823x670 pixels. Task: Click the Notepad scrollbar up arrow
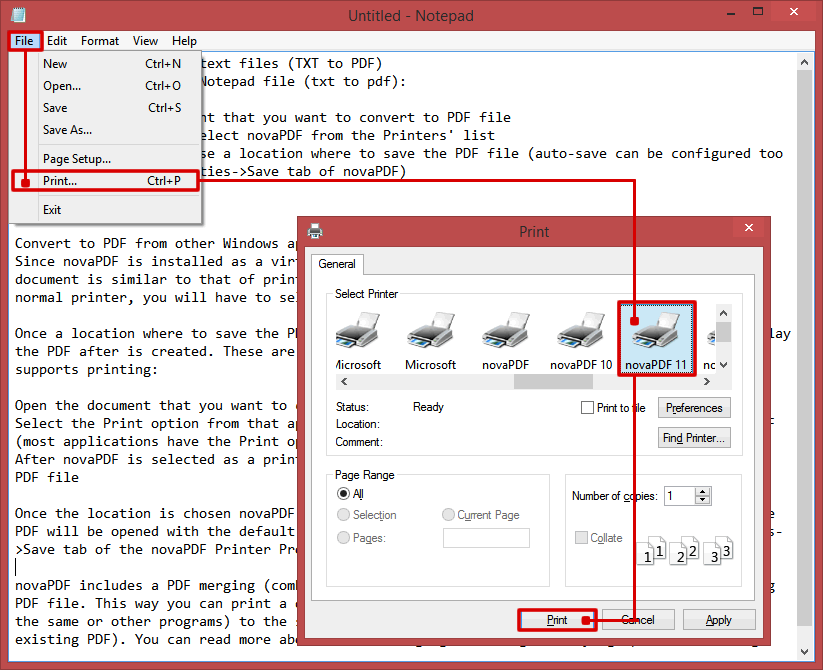805,62
